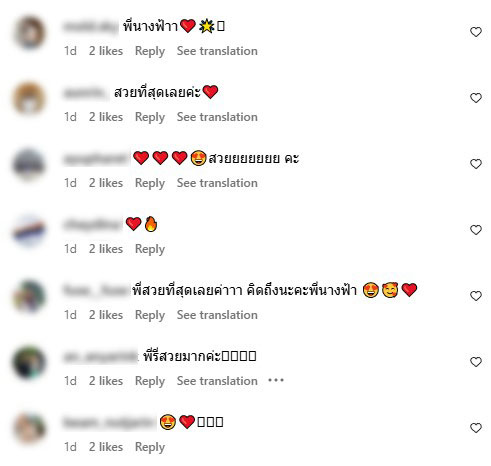Open the avatar of the fire emoji commenter
The width and height of the screenshot is (491, 466).
pyautogui.click(x=29, y=230)
